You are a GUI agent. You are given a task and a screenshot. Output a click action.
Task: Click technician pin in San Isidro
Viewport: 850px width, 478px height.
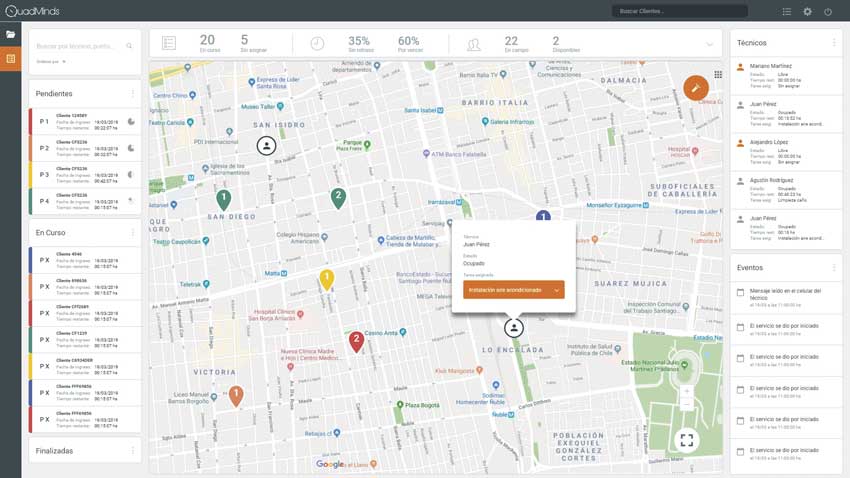266,146
